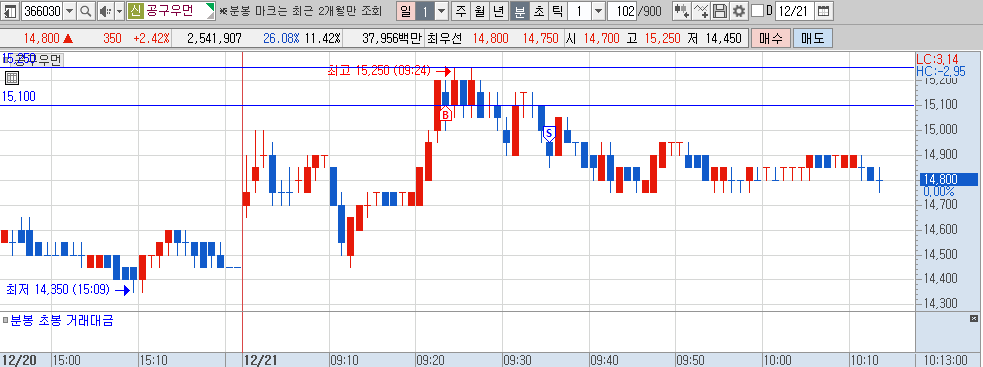983x367 pixels.
Task: Select 초 second chart tab
Action: tap(539, 11)
